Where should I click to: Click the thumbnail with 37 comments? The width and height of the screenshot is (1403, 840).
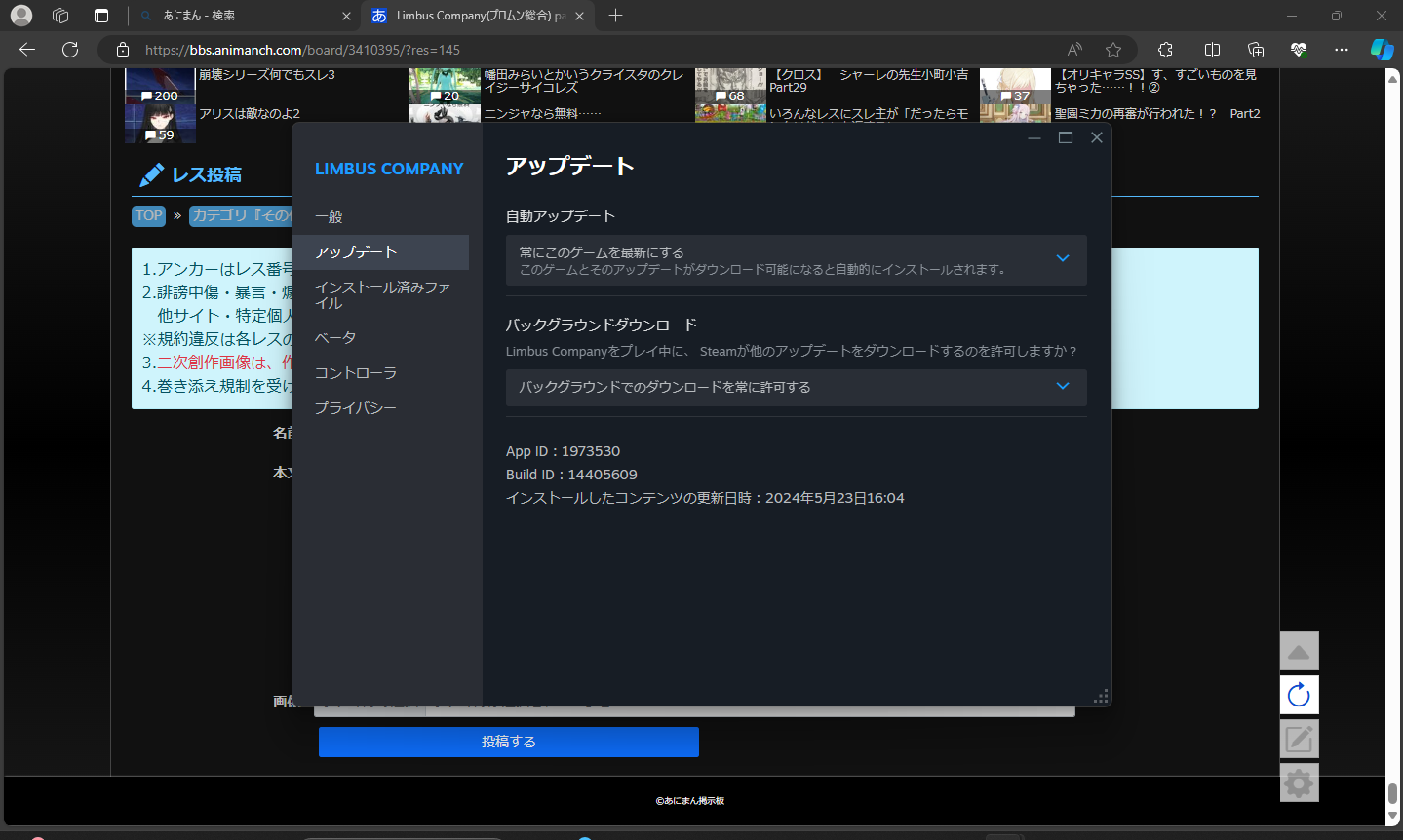(1015, 86)
